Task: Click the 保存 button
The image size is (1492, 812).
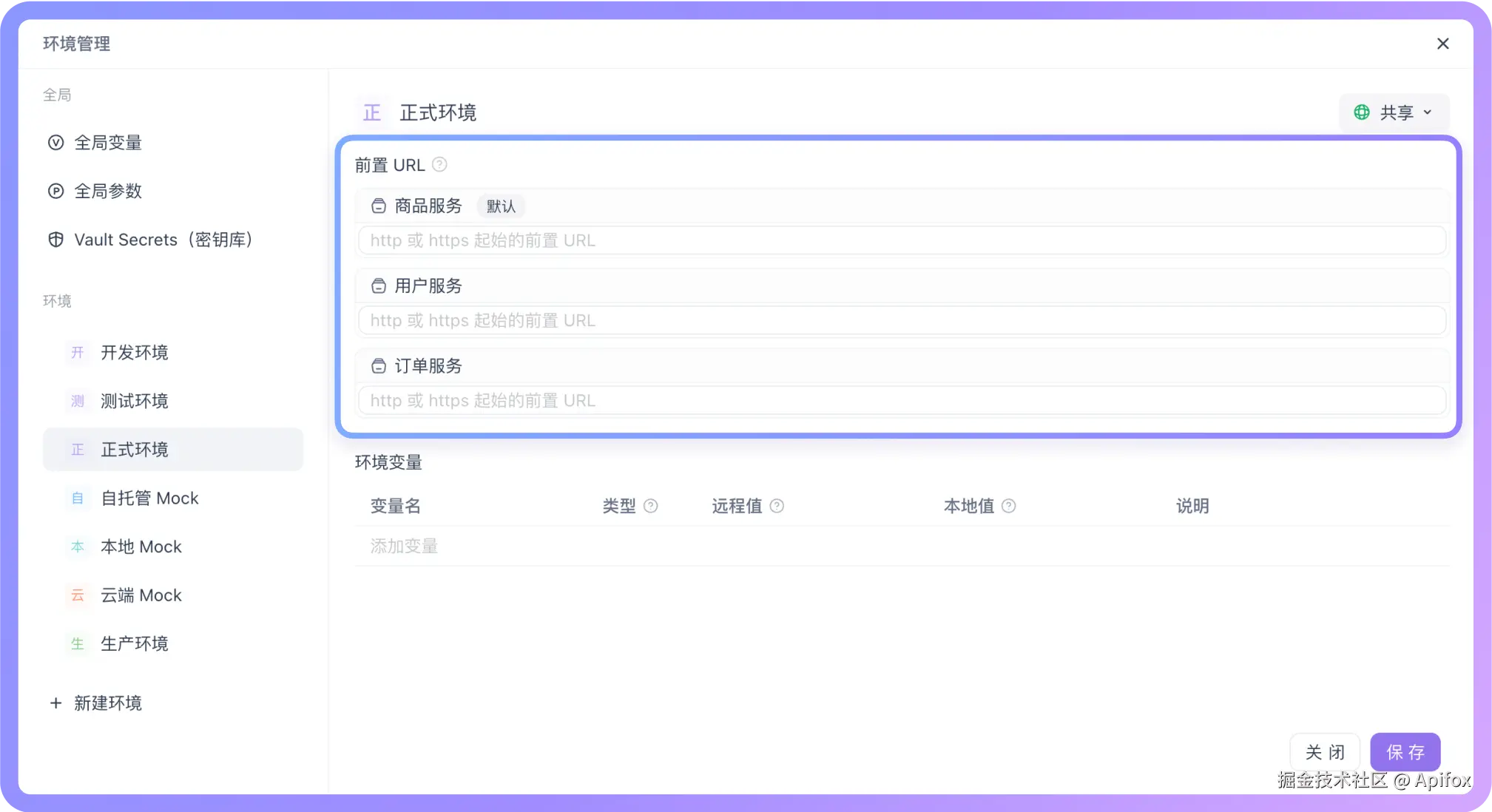Action: point(1405,752)
